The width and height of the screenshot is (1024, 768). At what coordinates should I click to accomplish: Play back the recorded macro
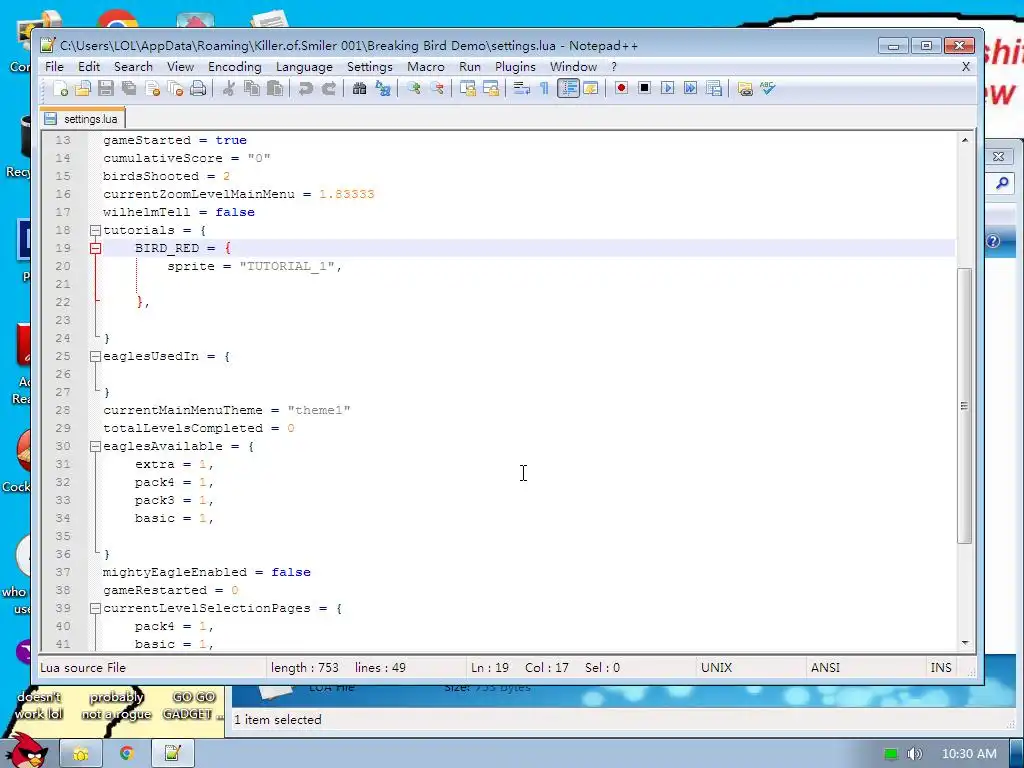tap(667, 88)
